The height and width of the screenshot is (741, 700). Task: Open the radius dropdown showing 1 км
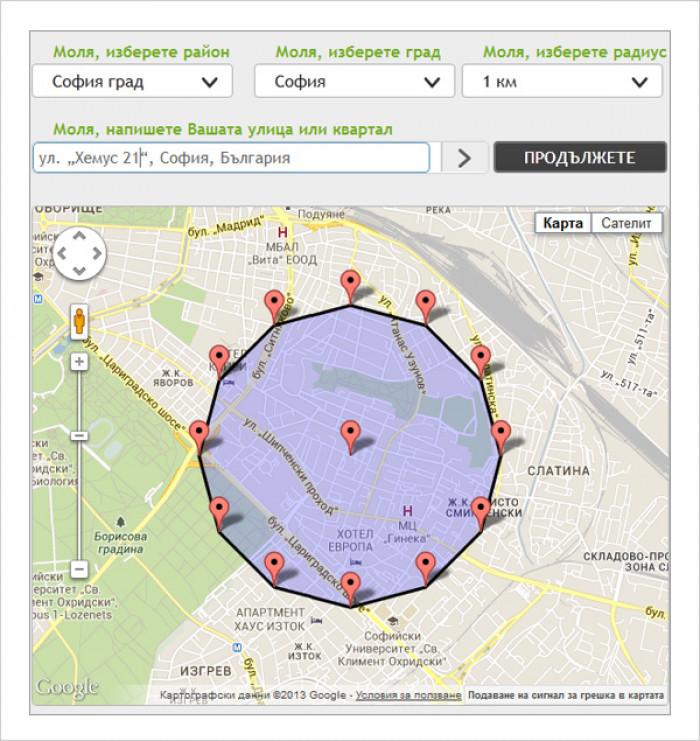click(561, 81)
